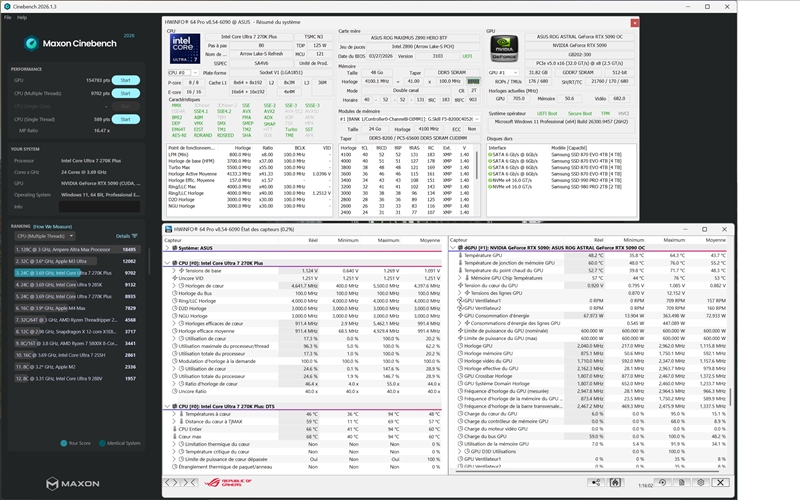The width and height of the screenshot is (800, 500).
Task: Open Details filter in Cinebench ranking
Action: pyautogui.click(x=127, y=236)
